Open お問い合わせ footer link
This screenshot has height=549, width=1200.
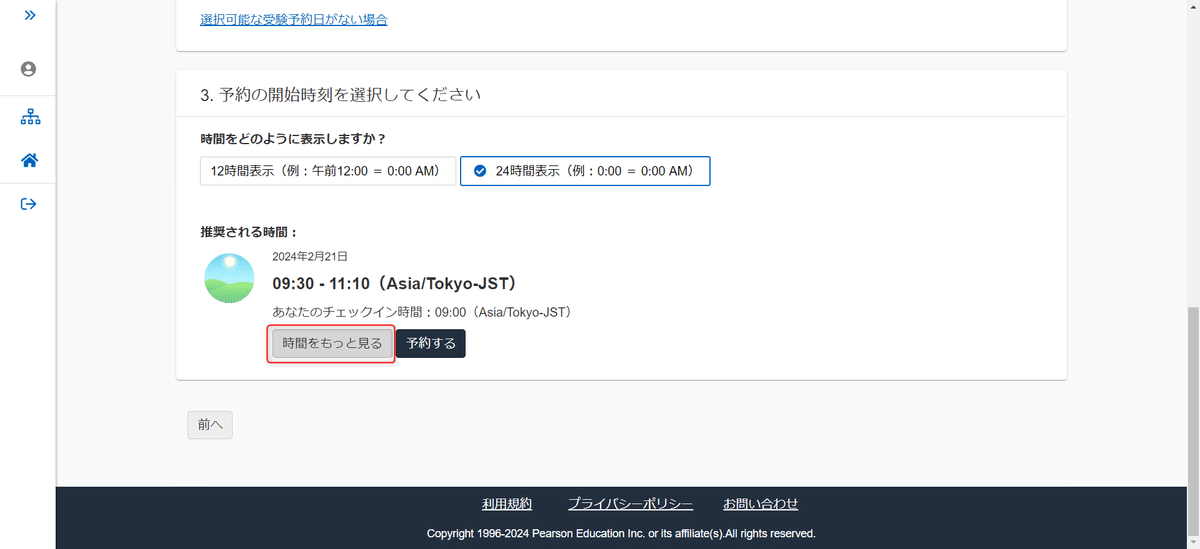click(761, 504)
